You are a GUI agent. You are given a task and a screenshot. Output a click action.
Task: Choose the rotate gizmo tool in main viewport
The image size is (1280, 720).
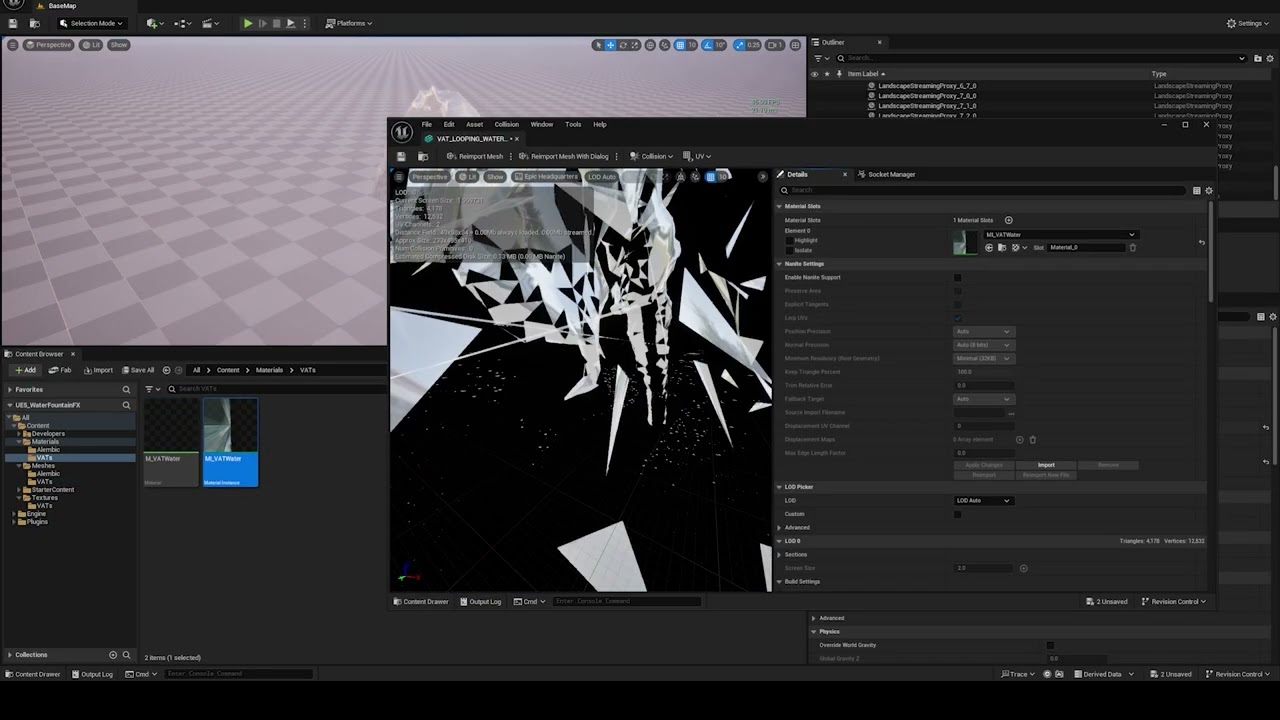[623, 45]
